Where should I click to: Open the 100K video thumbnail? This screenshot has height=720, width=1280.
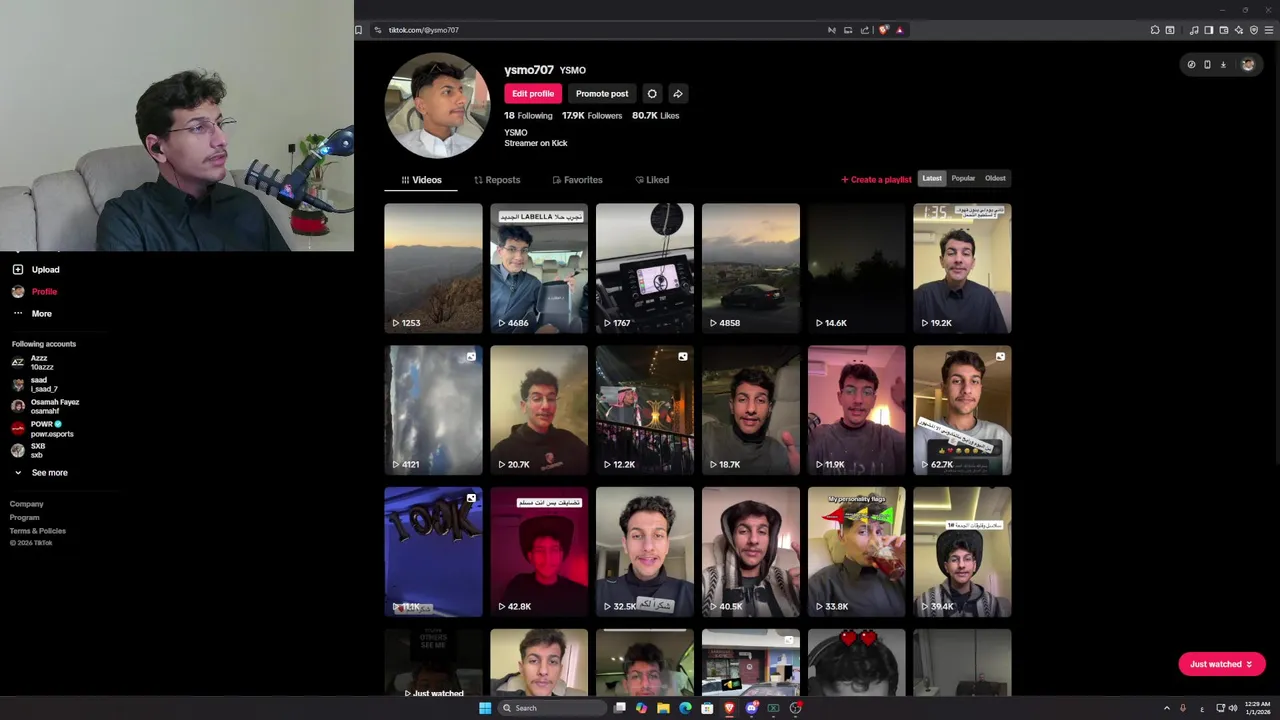coord(433,552)
